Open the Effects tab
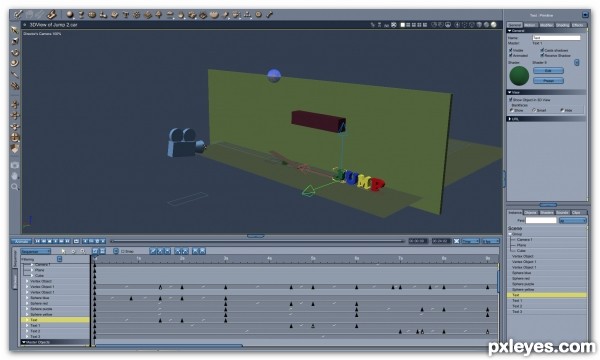 [x=578, y=25]
